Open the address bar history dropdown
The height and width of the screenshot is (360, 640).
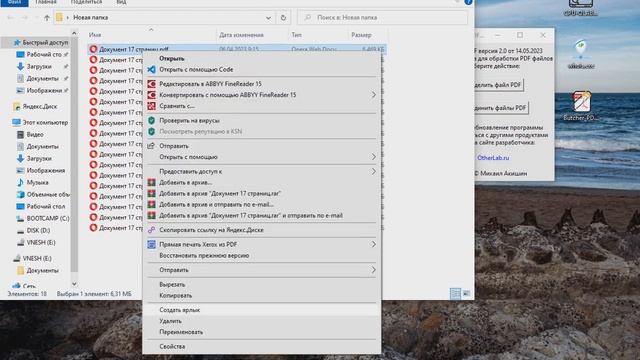click(268, 18)
